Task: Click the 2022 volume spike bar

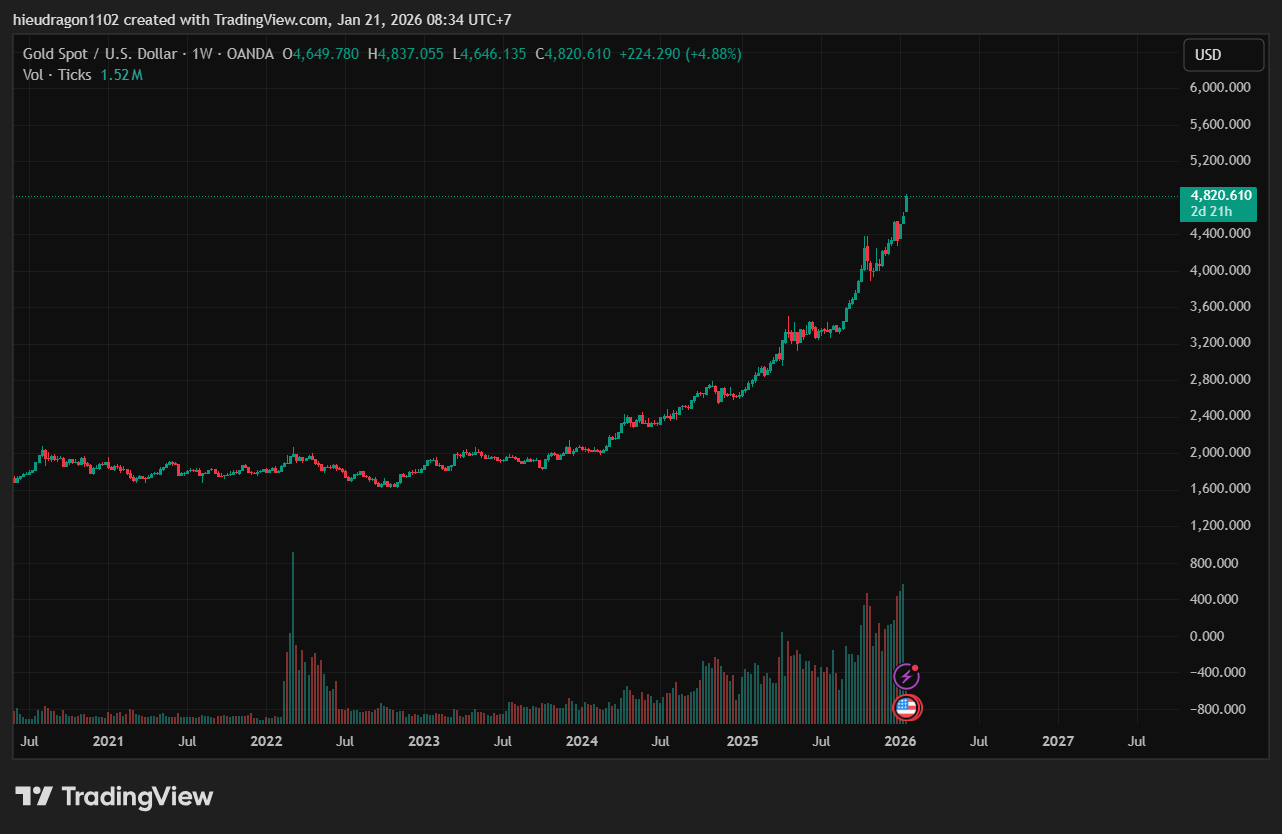Action: click(292, 640)
